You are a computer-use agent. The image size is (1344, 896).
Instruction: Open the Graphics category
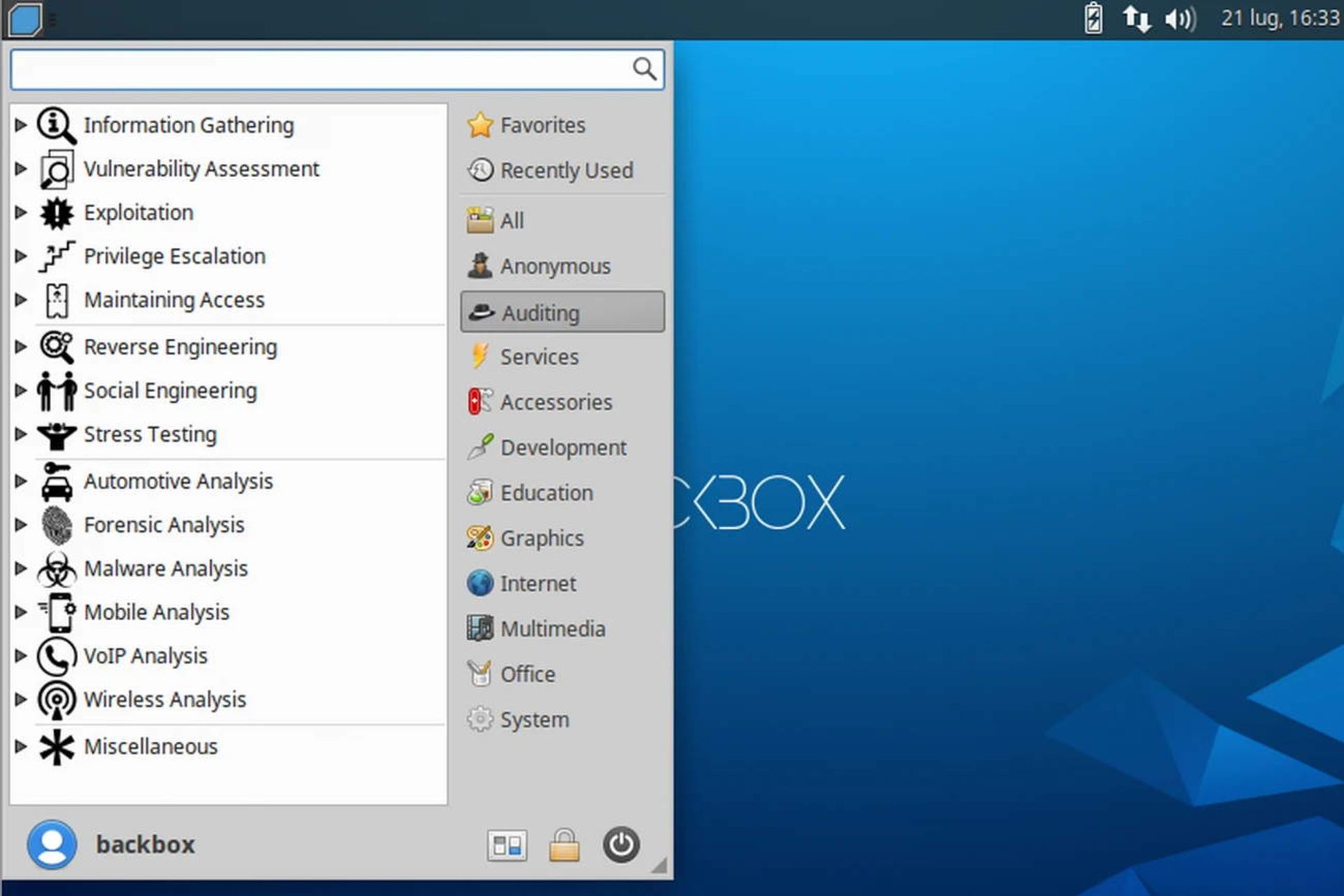click(563, 538)
